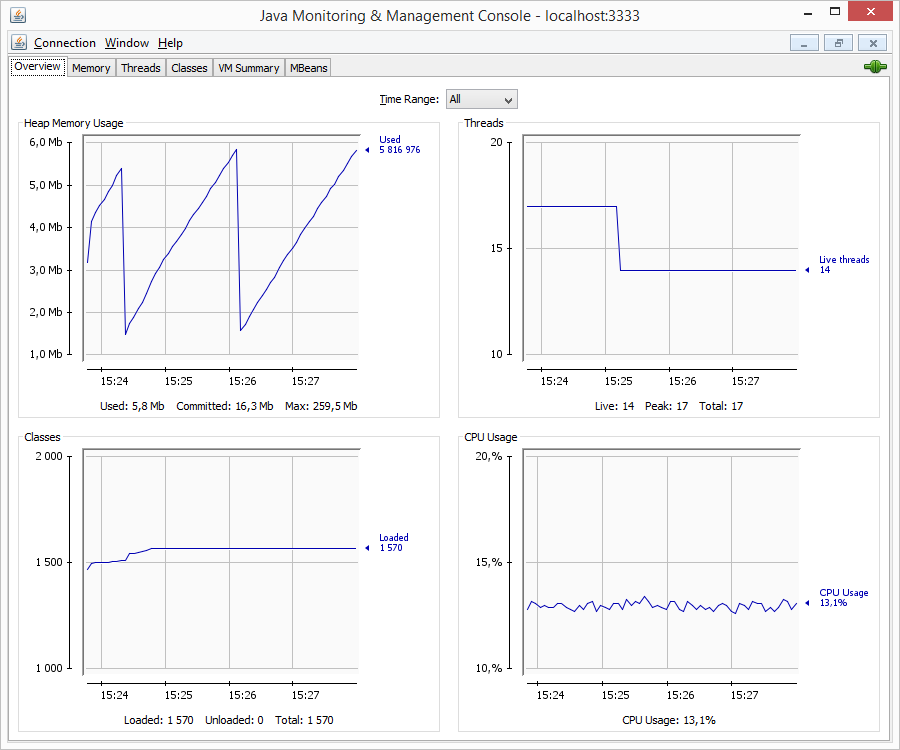Open the Window menu

(127, 43)
